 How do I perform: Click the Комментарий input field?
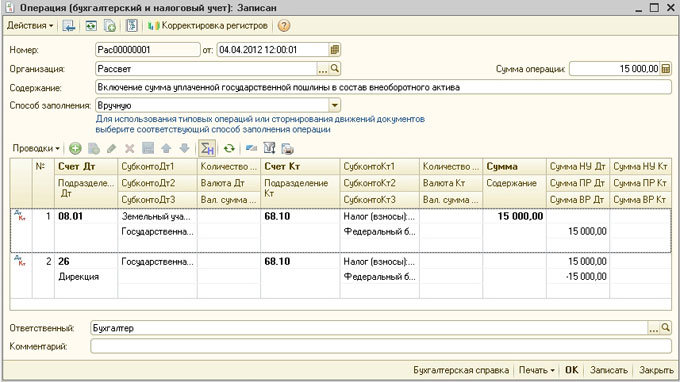381,346
